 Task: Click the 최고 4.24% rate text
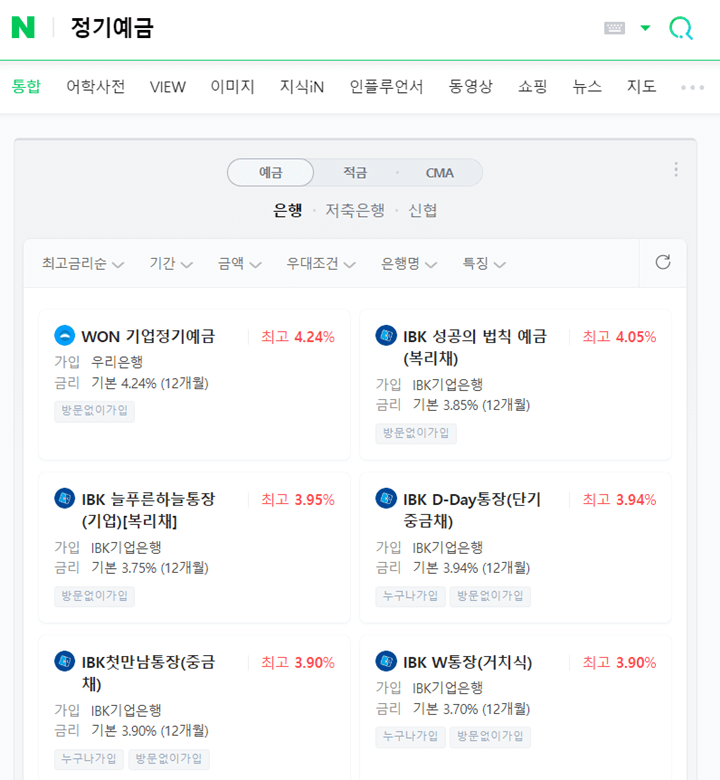298,337
